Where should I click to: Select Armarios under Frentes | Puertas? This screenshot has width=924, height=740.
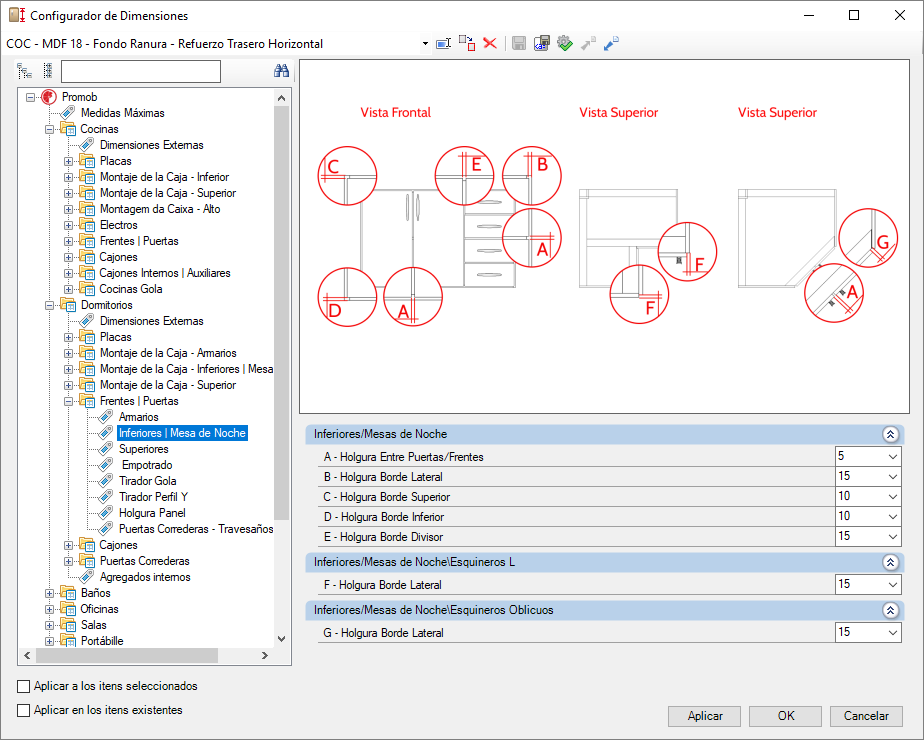coord(138,417)
